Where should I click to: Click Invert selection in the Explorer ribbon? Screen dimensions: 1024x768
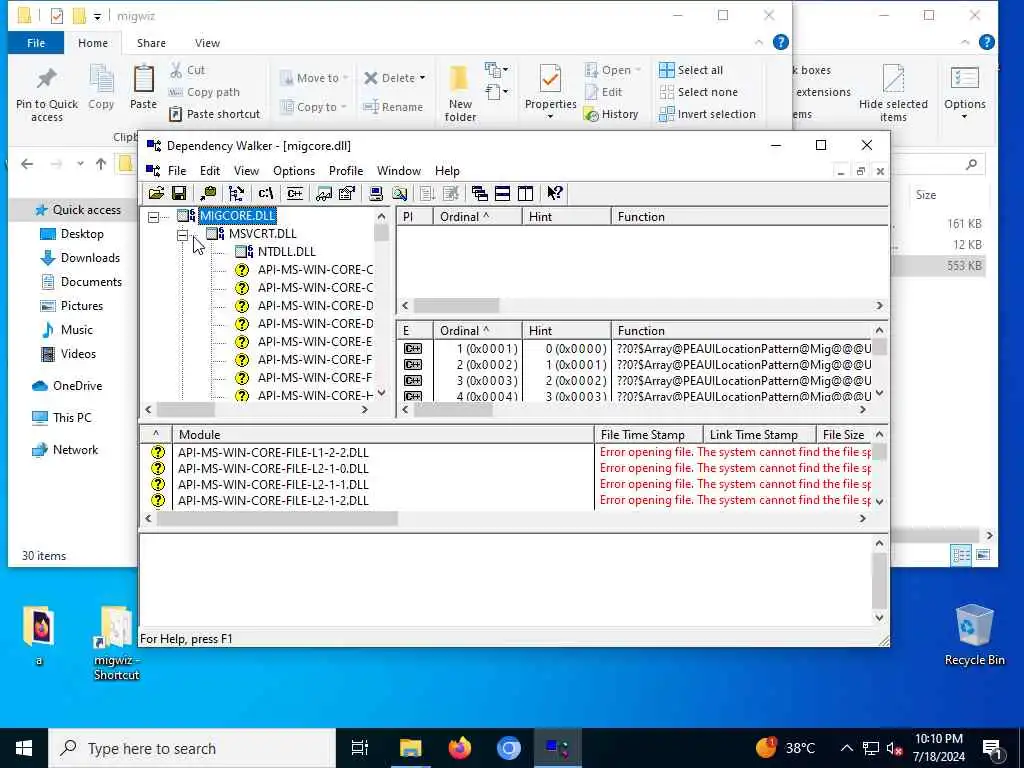tap(707, 114)
